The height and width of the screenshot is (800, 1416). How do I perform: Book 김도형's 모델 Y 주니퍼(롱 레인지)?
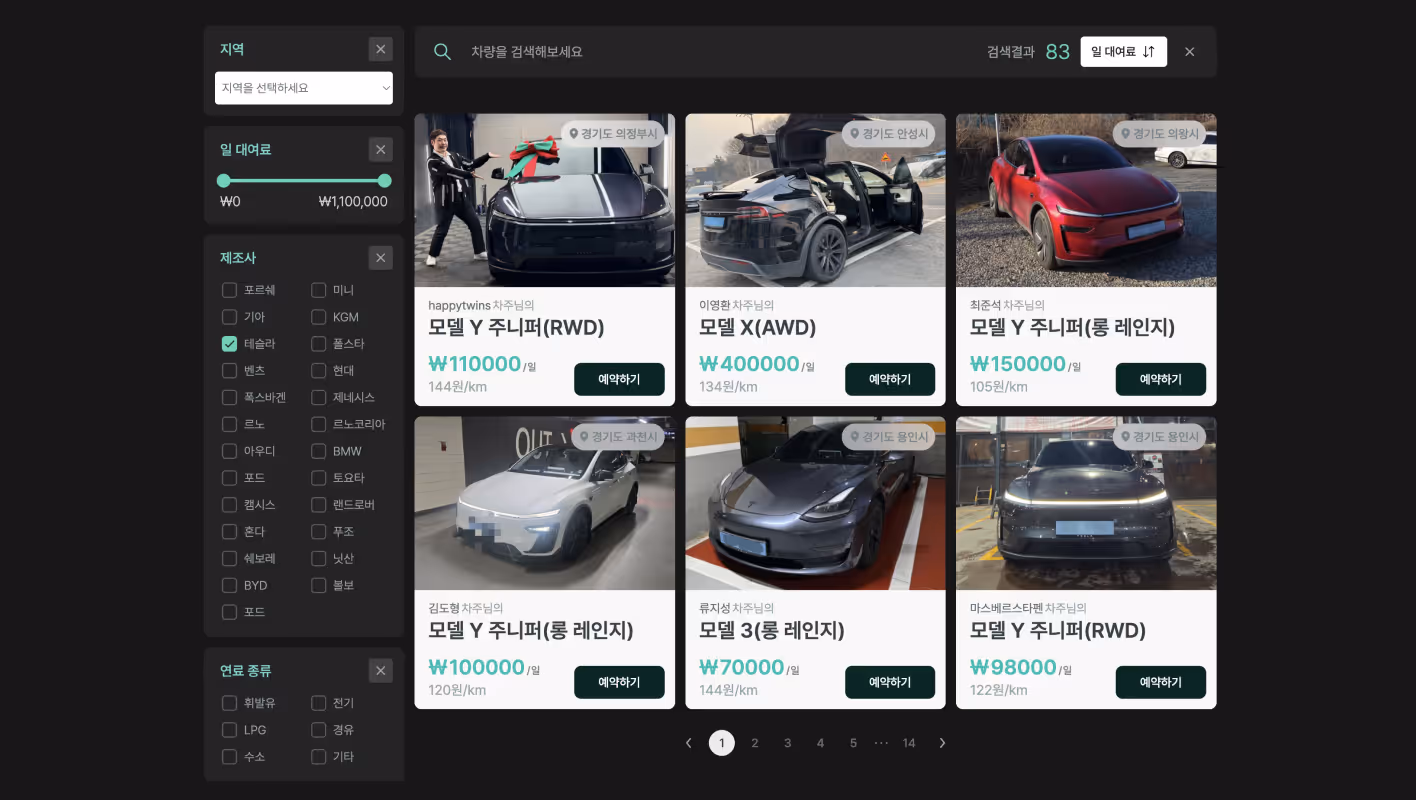pyautogui.click(x=619, y=682)
